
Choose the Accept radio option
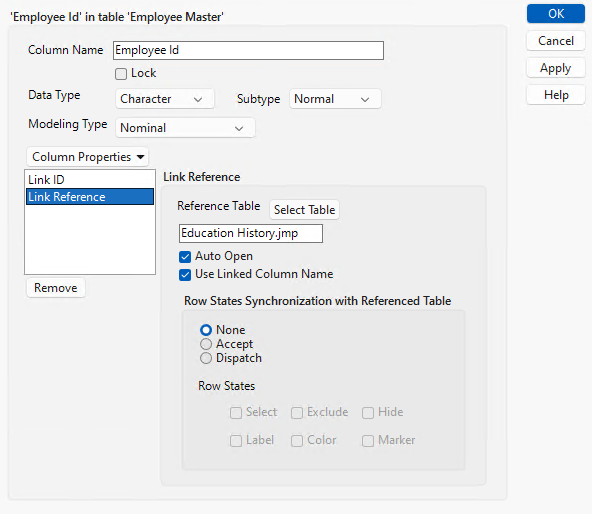tap(206, 344)
